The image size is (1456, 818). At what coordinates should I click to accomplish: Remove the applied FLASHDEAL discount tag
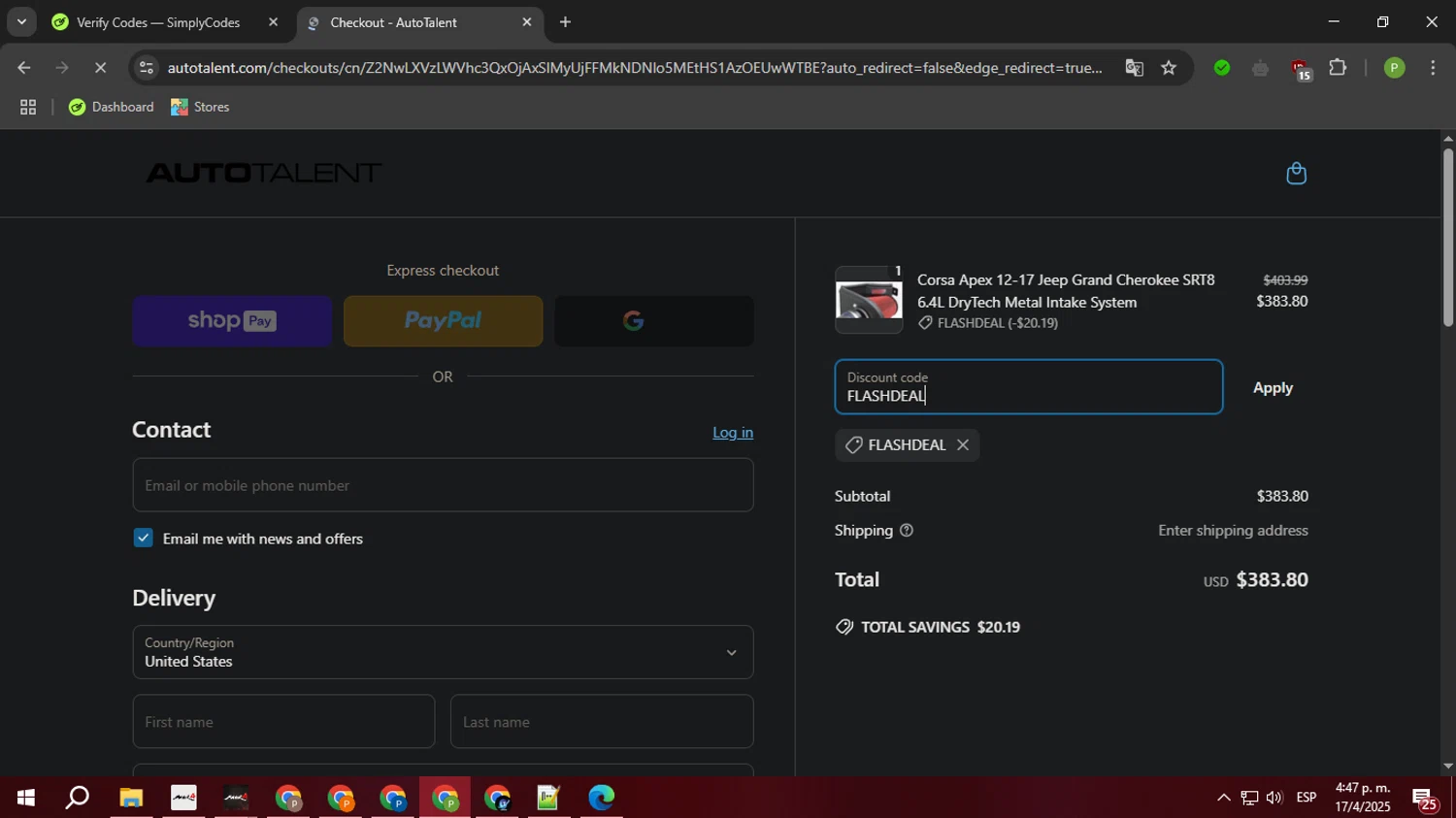(x=963, y=445)
